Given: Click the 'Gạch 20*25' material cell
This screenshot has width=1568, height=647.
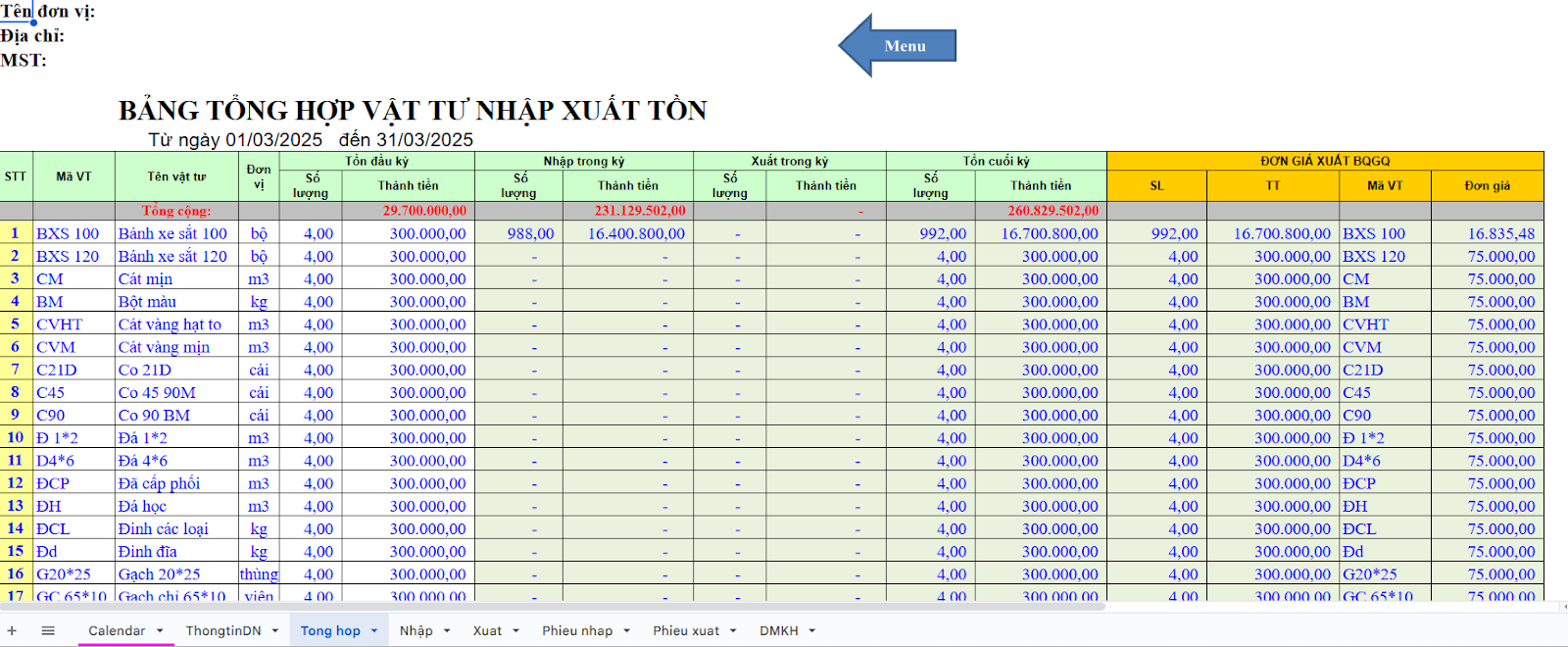Looking at the screenshot, I should click(x=176, y=573).
